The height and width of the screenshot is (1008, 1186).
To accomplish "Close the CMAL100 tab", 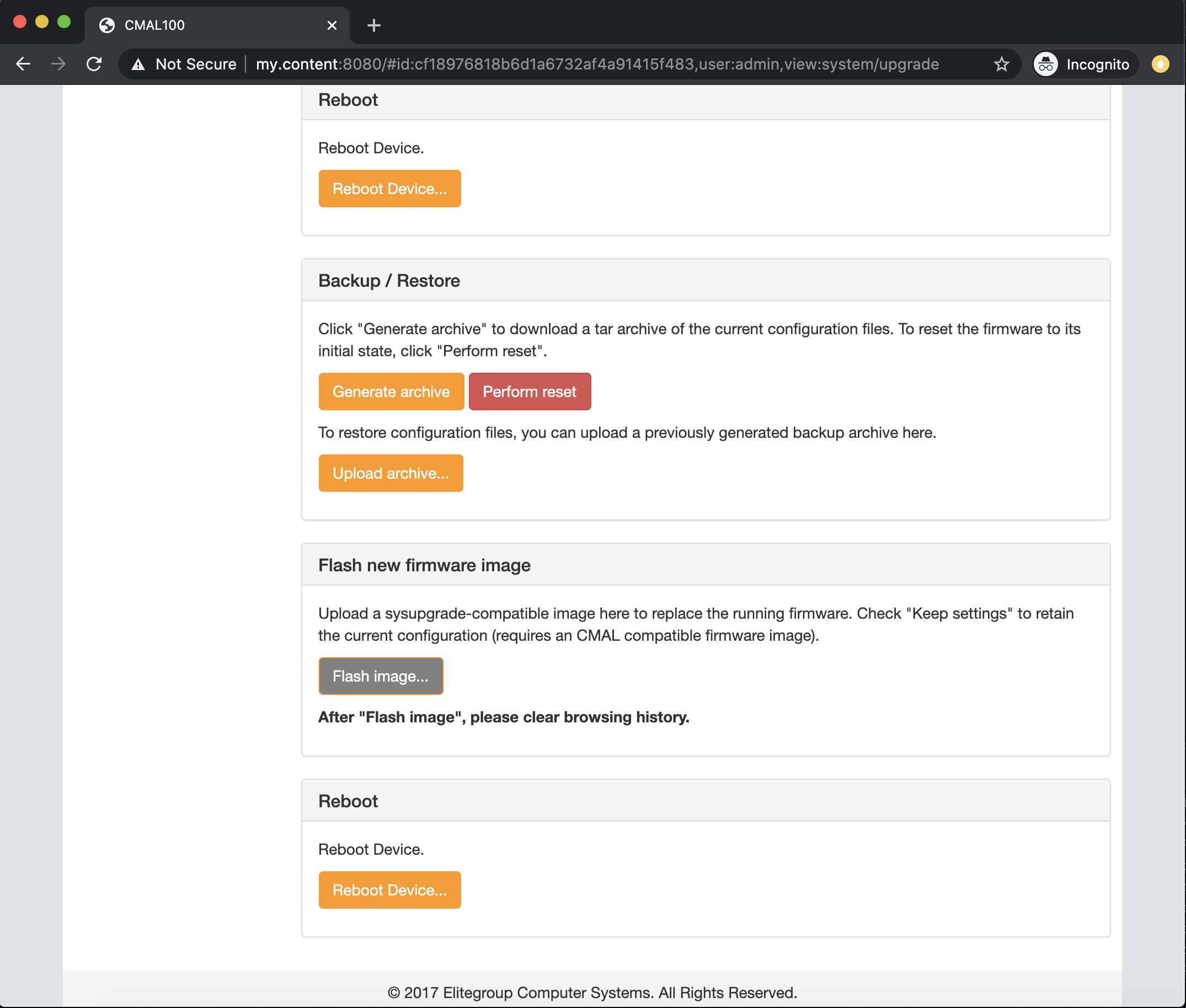I will click(x=332, y=25).
